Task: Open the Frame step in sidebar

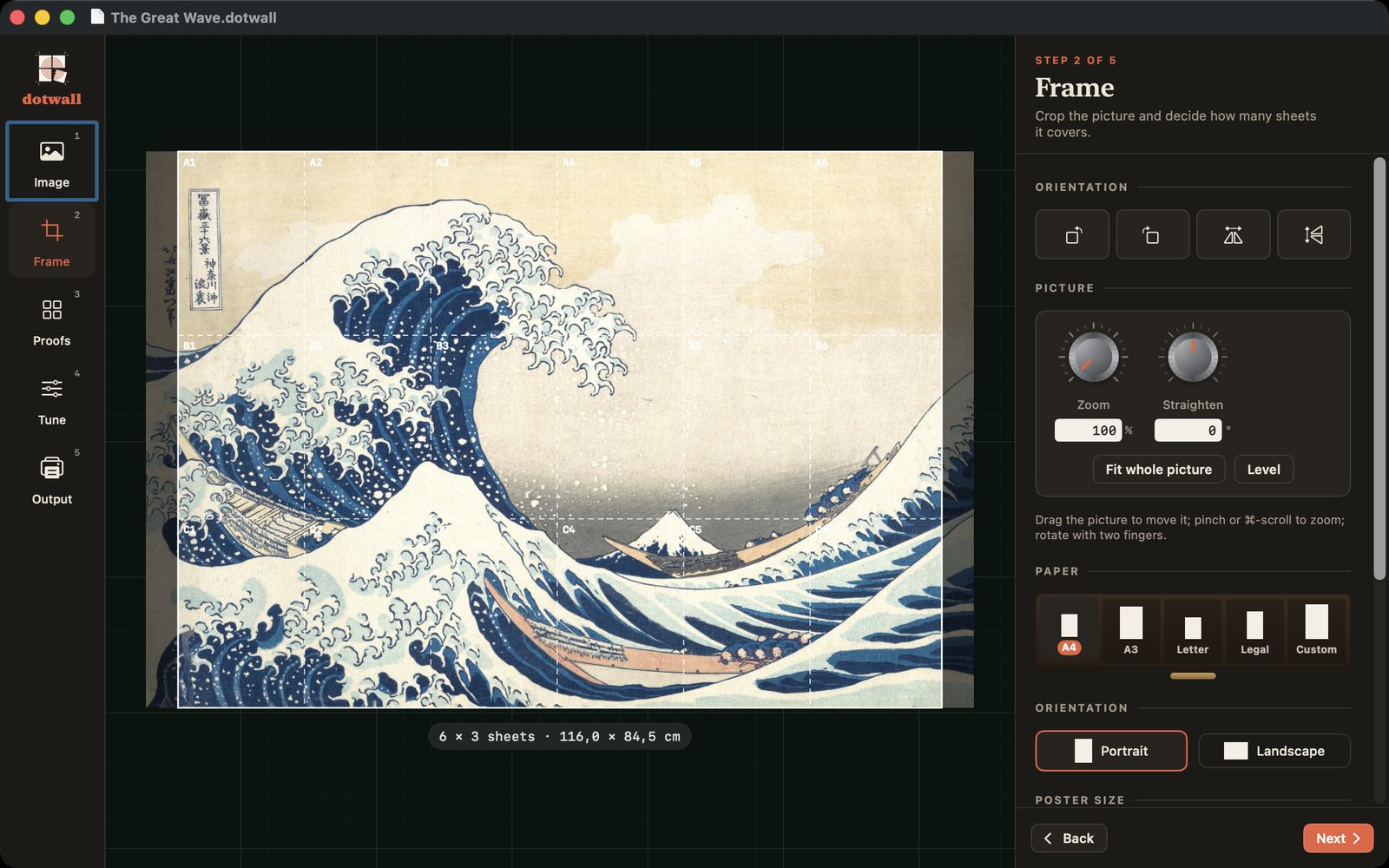Action: click(x=52, y=240)
